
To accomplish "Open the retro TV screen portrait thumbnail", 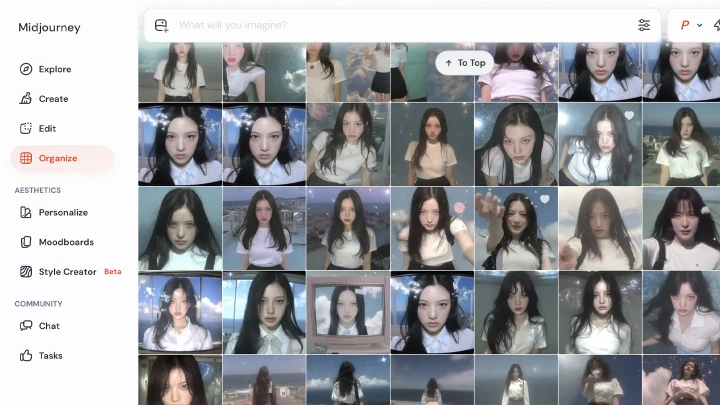I will pyautogui.click(x=348, y=312).
